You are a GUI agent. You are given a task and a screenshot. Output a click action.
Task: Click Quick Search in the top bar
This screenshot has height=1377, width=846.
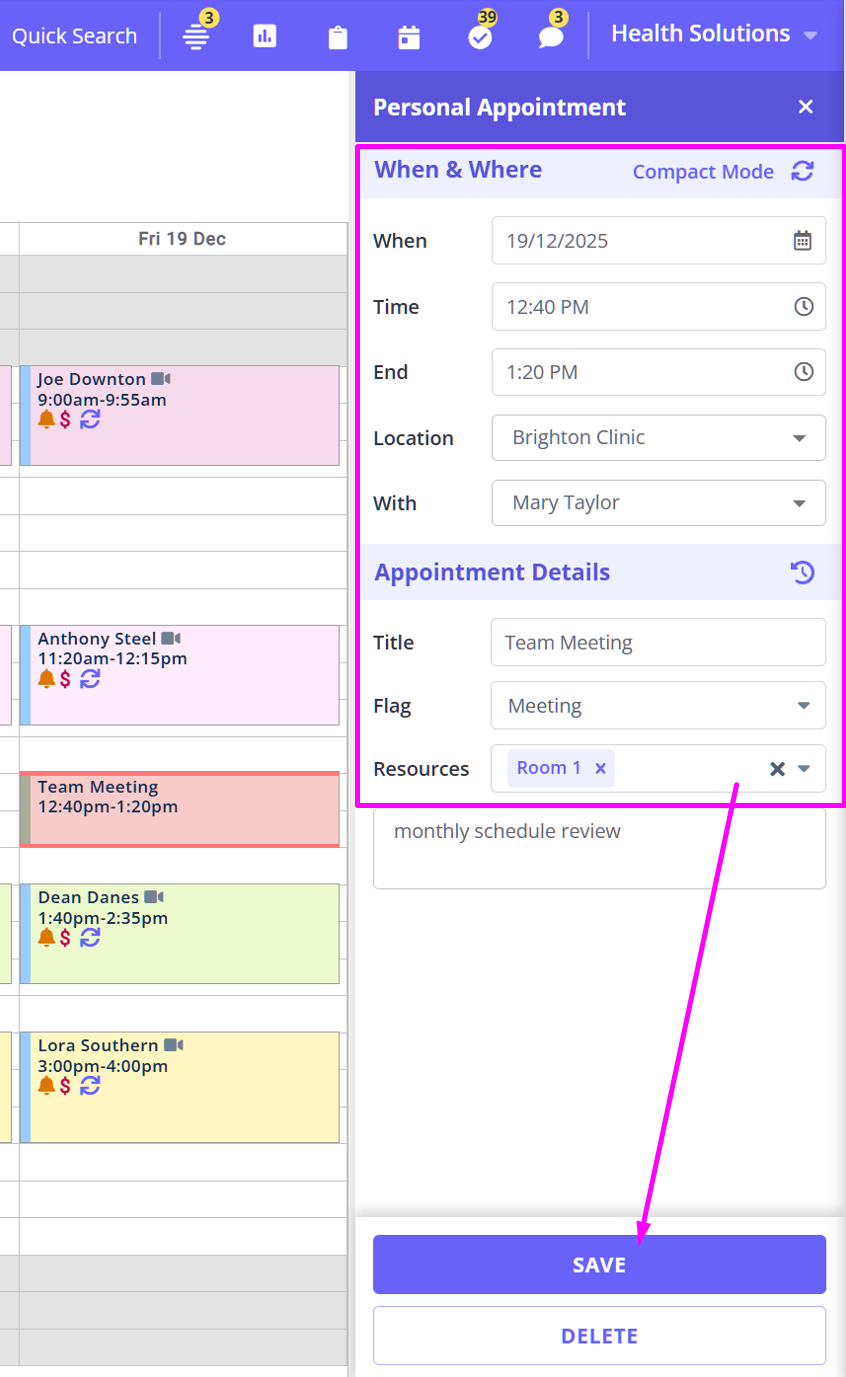[74, 37]
